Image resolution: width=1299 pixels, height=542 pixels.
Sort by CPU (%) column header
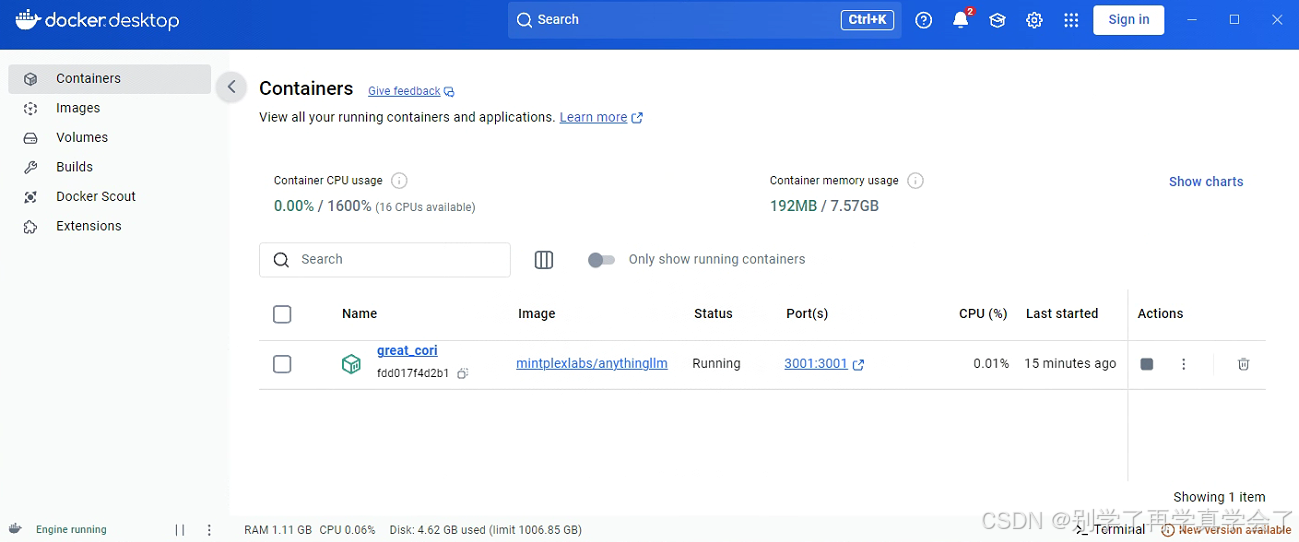[983, 314]
